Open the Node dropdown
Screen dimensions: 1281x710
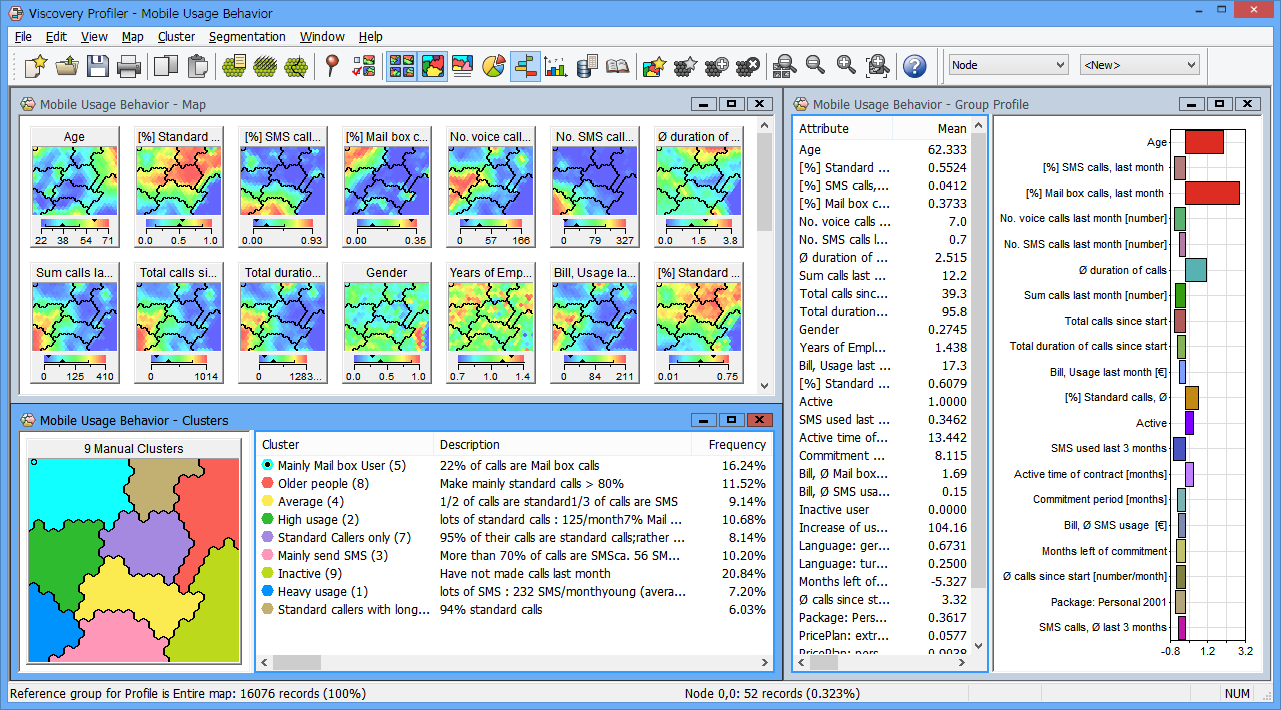tap(1008, 65)
